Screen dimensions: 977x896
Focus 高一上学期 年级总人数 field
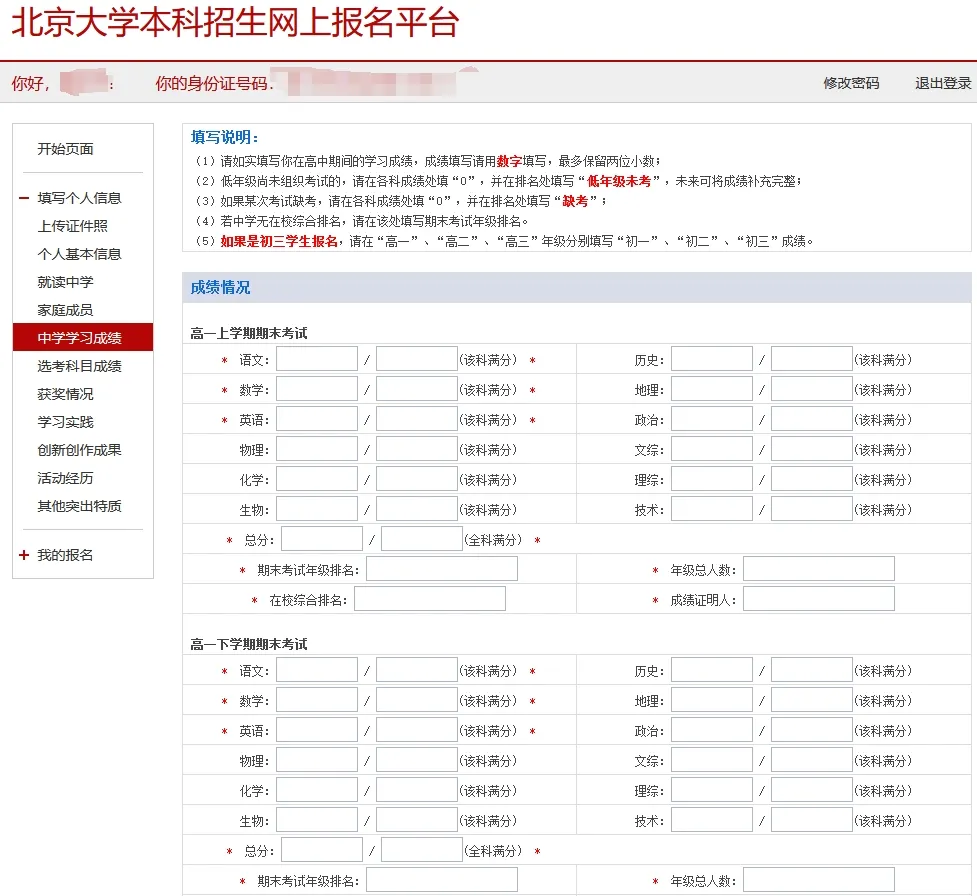(x=819, y=569)
